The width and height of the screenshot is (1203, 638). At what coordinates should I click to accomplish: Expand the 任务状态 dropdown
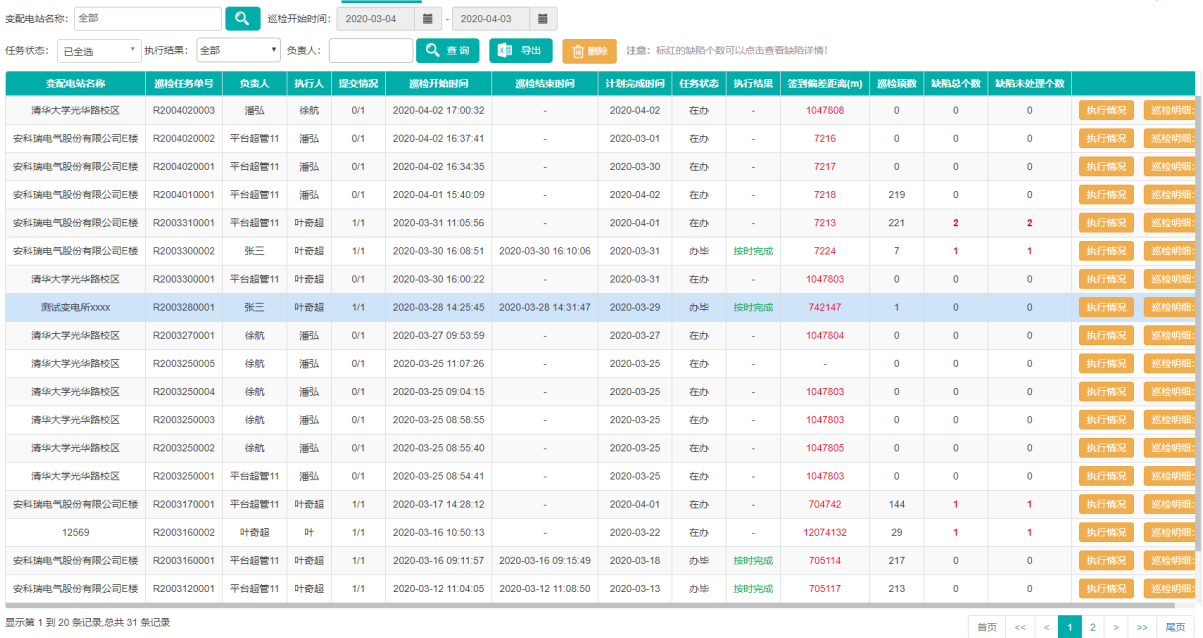(x=97, y=50)
